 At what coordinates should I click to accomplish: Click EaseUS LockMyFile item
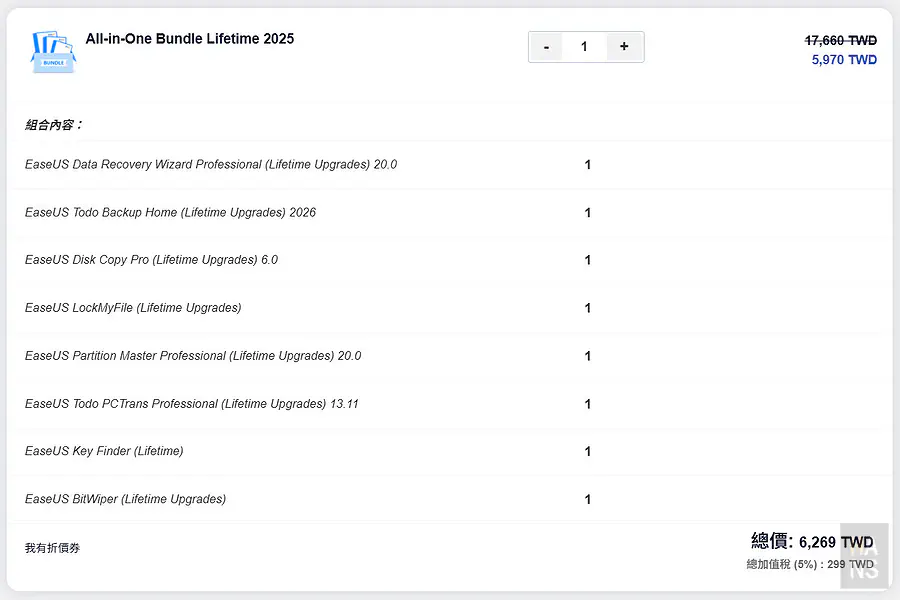(133, 308)
